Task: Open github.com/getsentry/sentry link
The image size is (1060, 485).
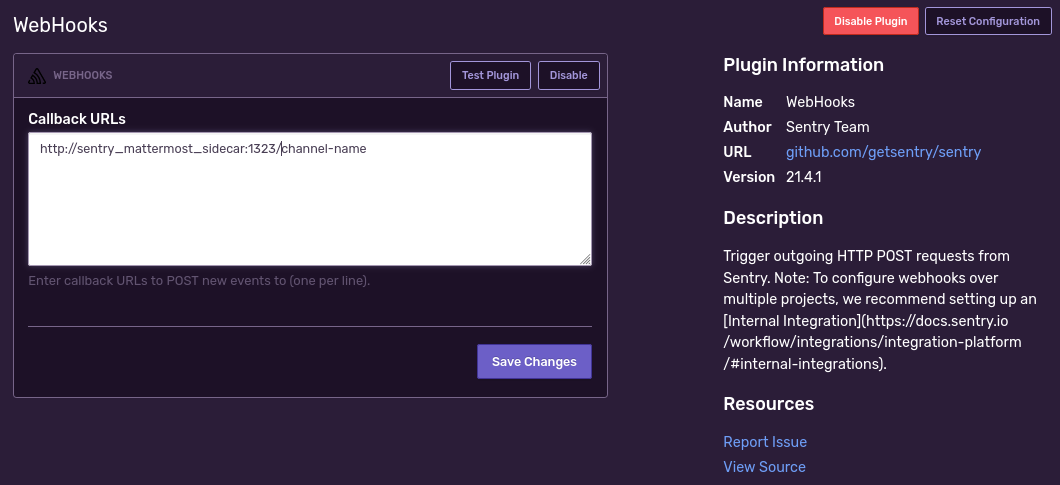Action: coord(883,152)
